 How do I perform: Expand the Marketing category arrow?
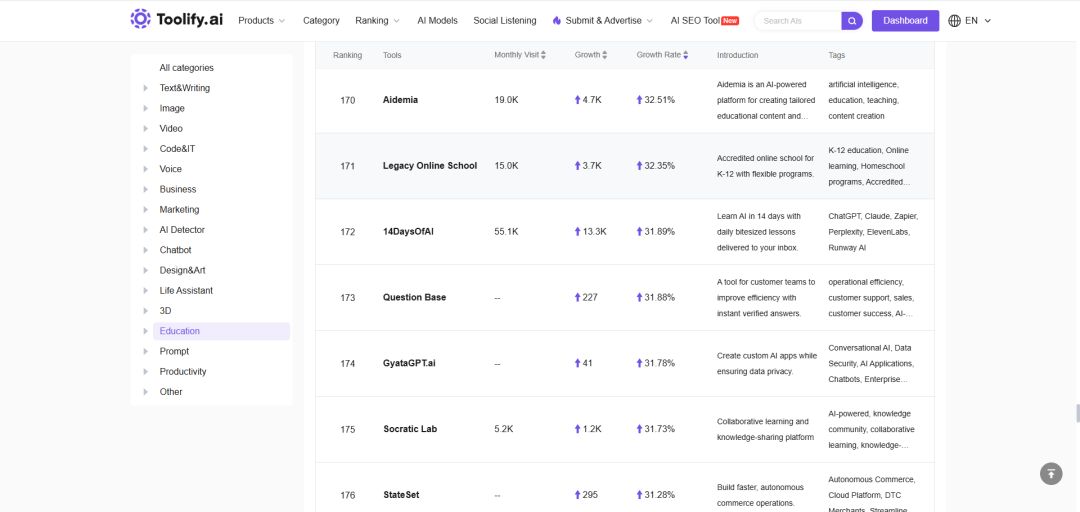coord(145,209)
